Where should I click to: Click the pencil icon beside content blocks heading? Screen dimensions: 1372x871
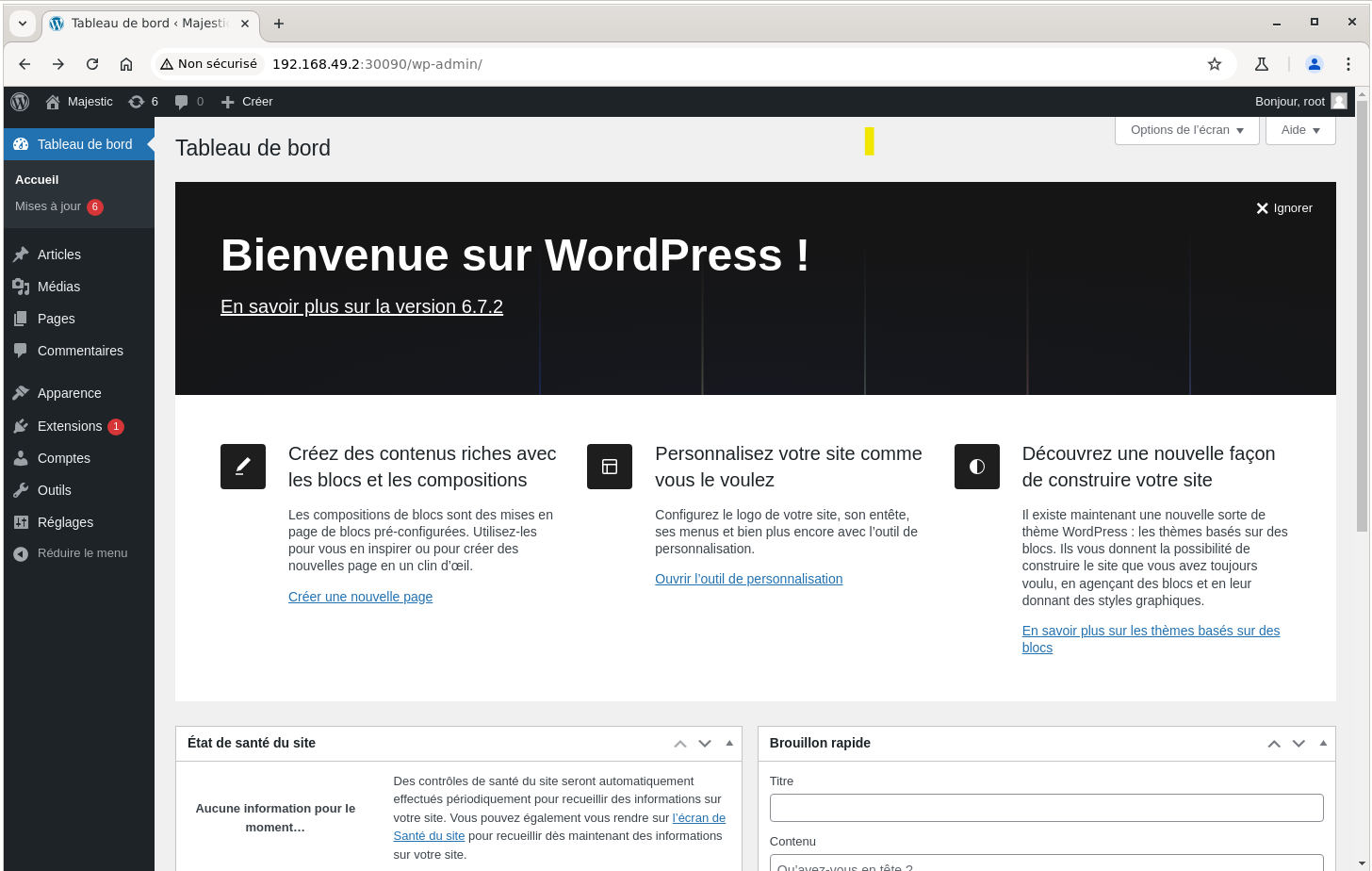[x=243, y=467]
